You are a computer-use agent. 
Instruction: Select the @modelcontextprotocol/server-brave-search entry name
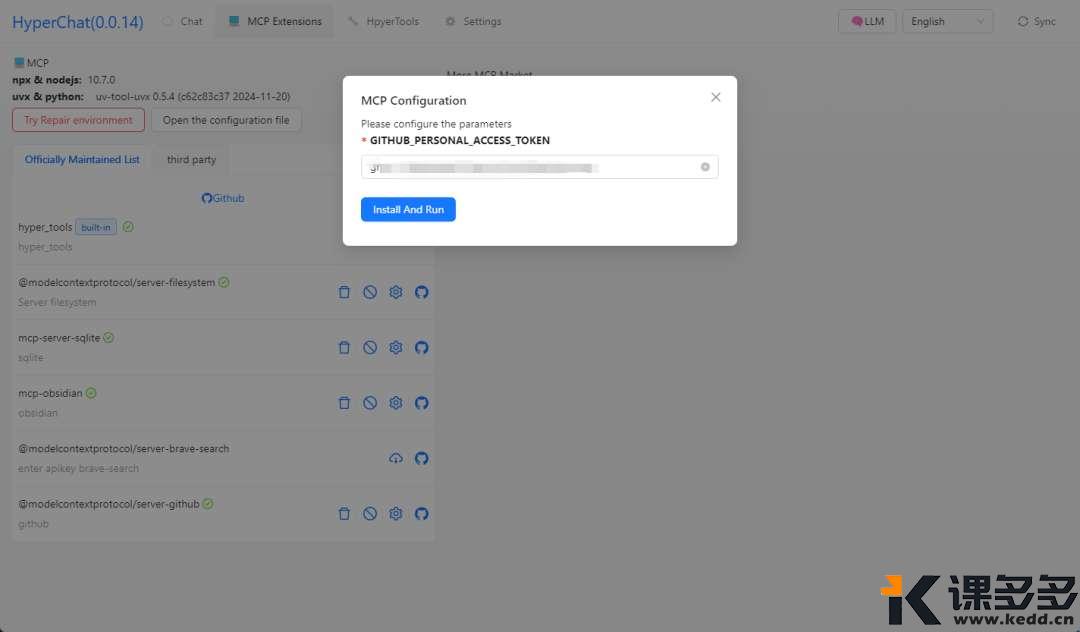(x=123, y=449)
